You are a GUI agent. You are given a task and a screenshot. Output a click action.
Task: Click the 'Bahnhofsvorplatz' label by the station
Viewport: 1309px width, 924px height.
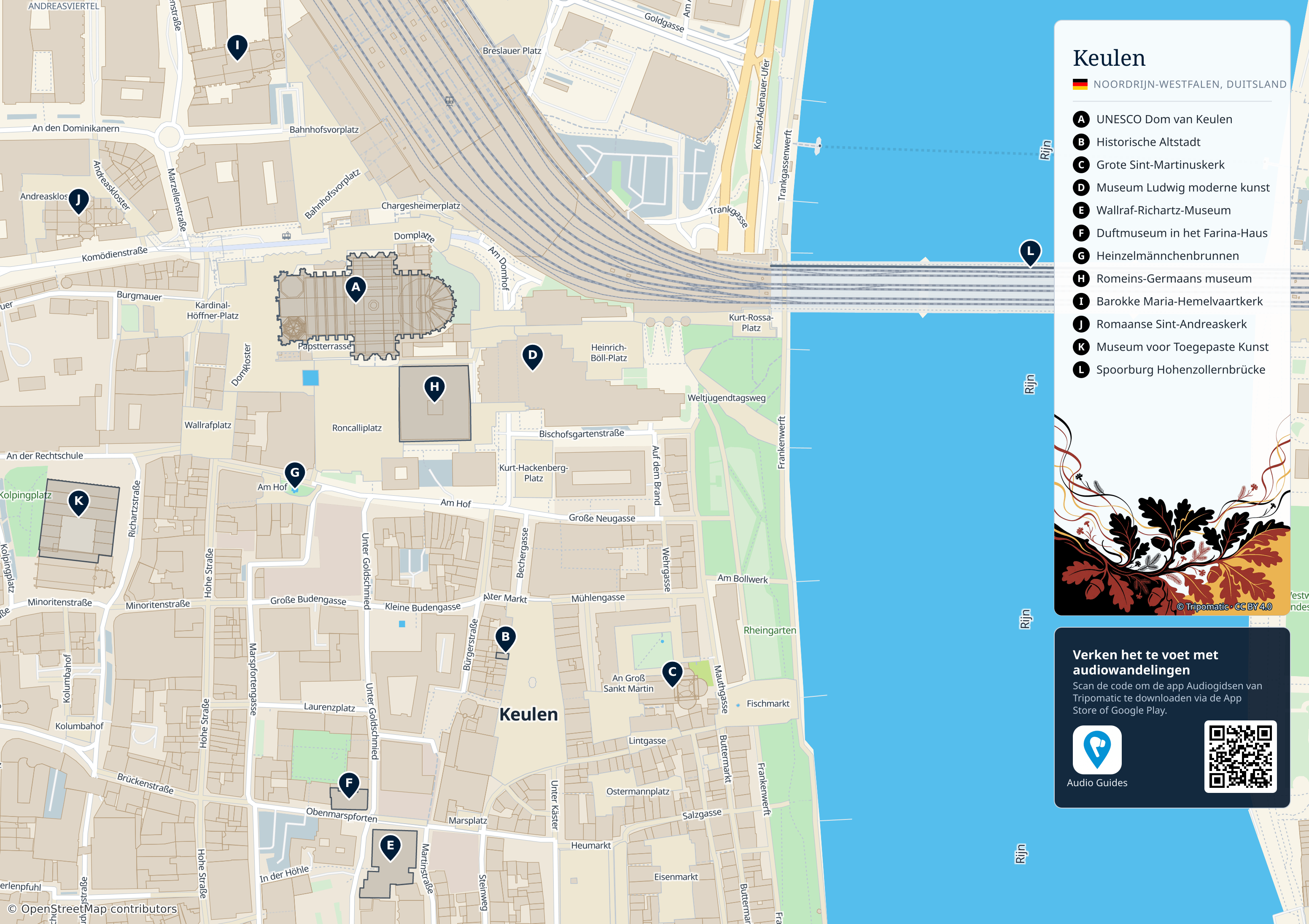point(324,129)
